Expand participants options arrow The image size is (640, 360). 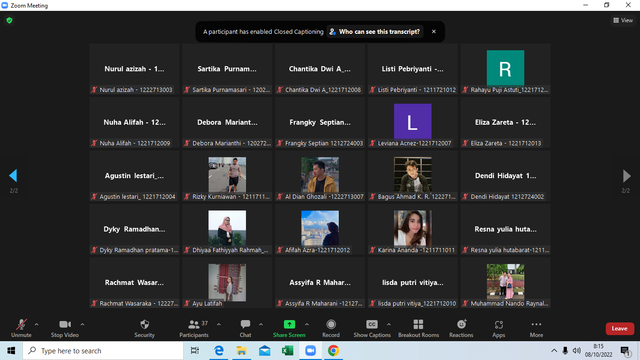219,324
